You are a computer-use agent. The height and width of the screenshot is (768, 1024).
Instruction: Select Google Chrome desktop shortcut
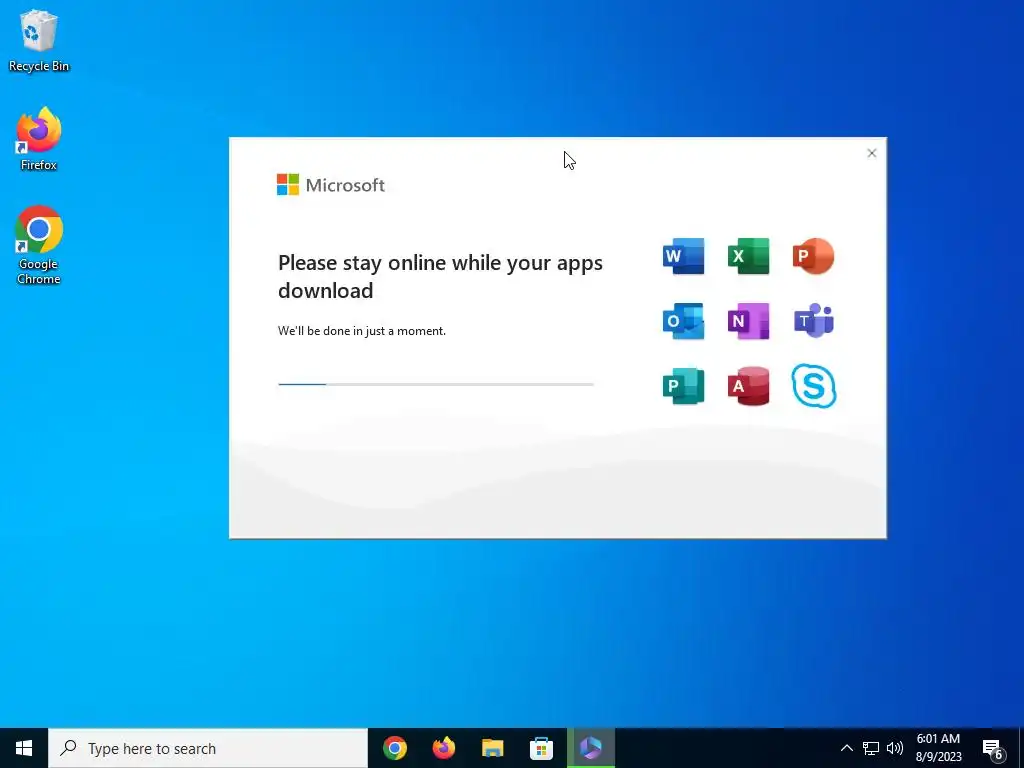coord(39,245)
